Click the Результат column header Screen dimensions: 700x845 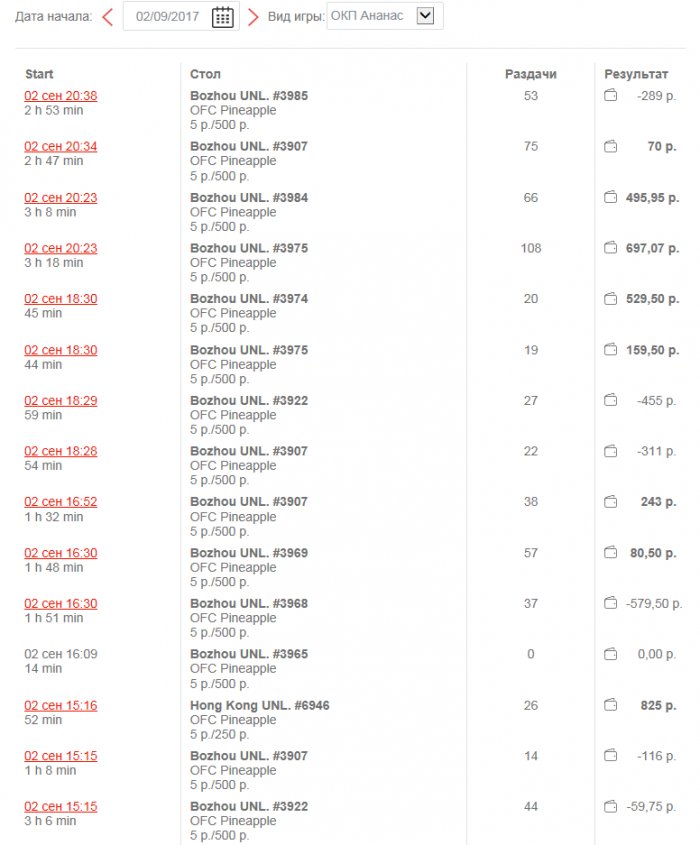coord(638,74)
